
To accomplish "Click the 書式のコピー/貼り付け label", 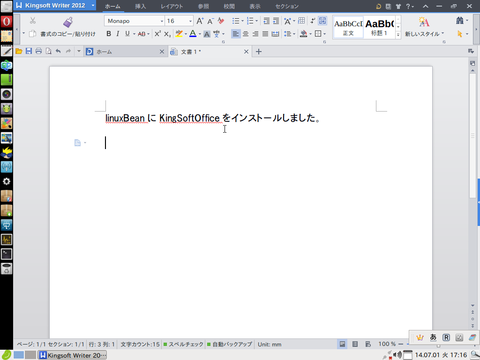I will tap(68, 34).
